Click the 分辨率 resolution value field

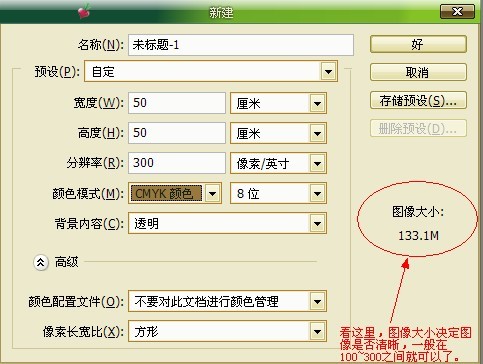(x=177, y=163)
